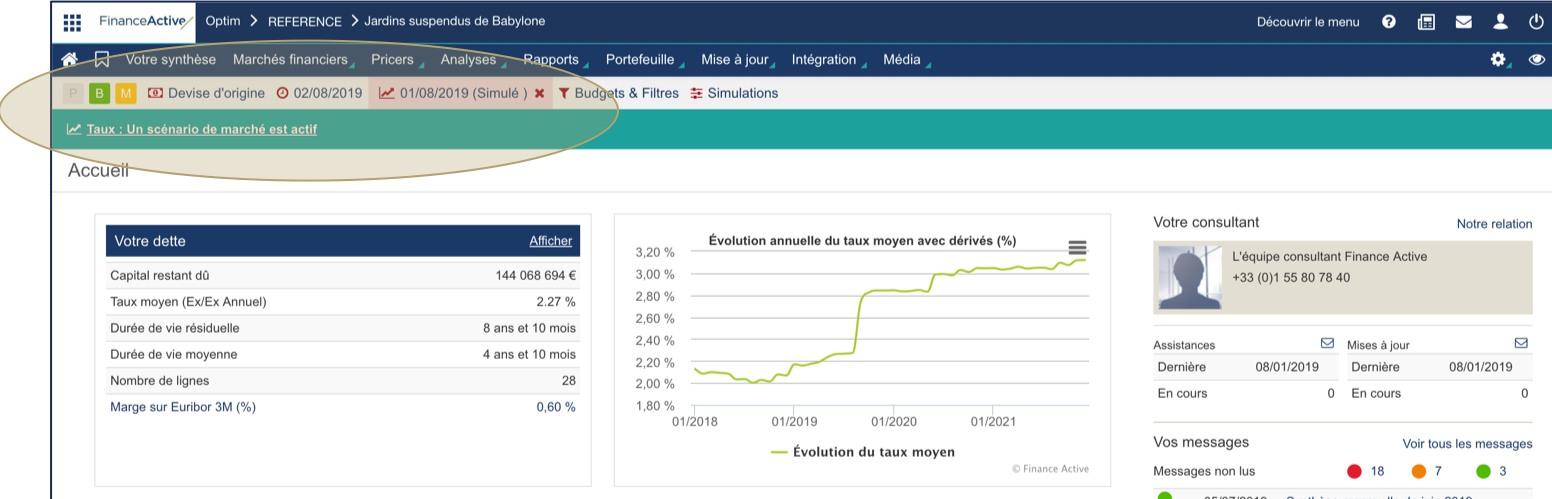Open the user profile icon
The height and width of the screenshot is (499, 1552).
point(1500,21)
